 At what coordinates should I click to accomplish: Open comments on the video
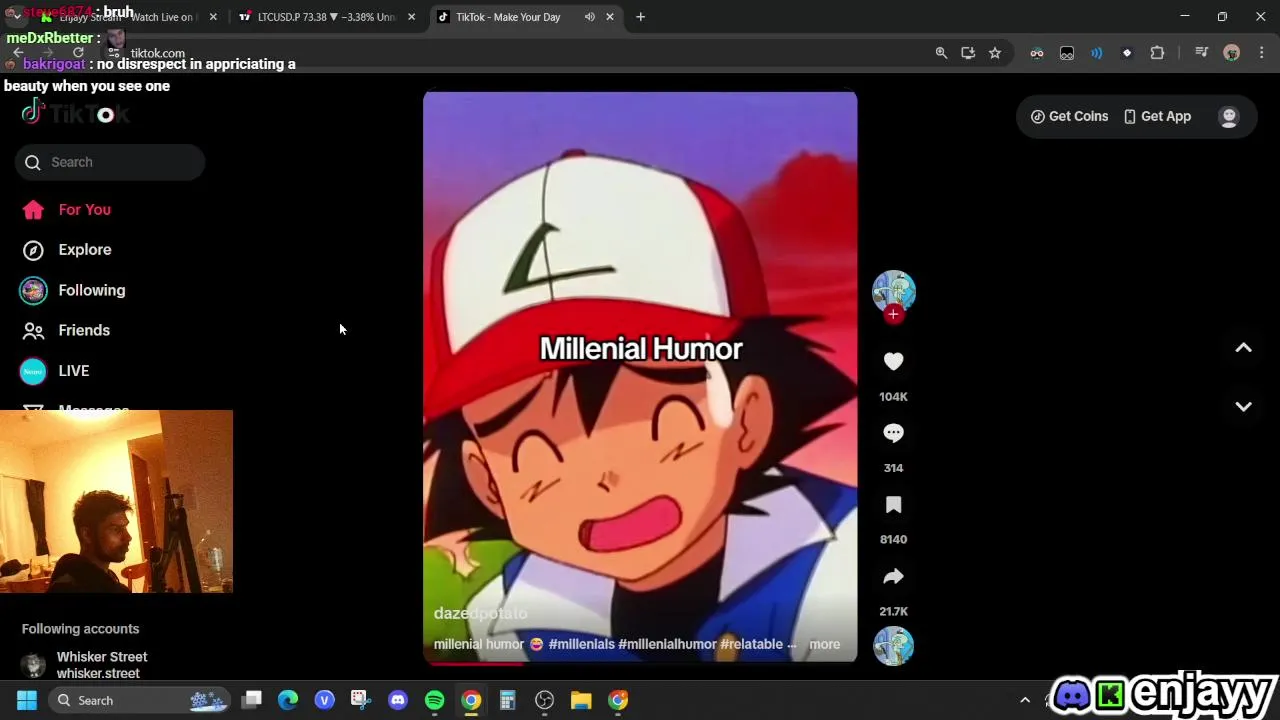tap(893, 433)
